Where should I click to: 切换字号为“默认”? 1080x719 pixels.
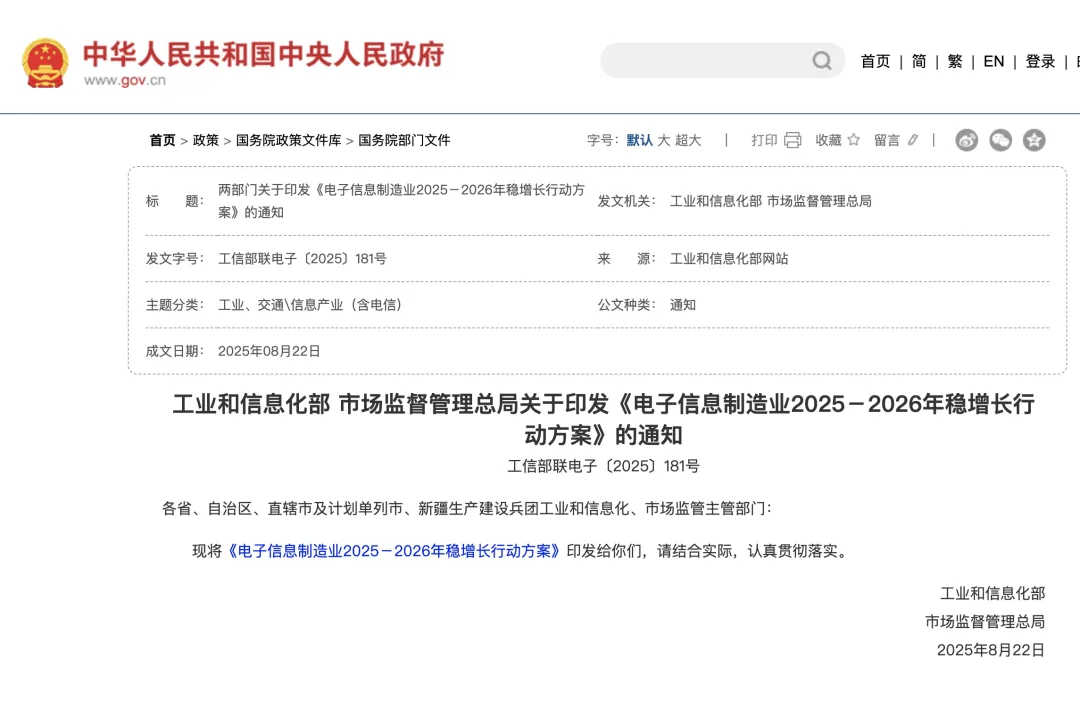click(x=641, y=140)
